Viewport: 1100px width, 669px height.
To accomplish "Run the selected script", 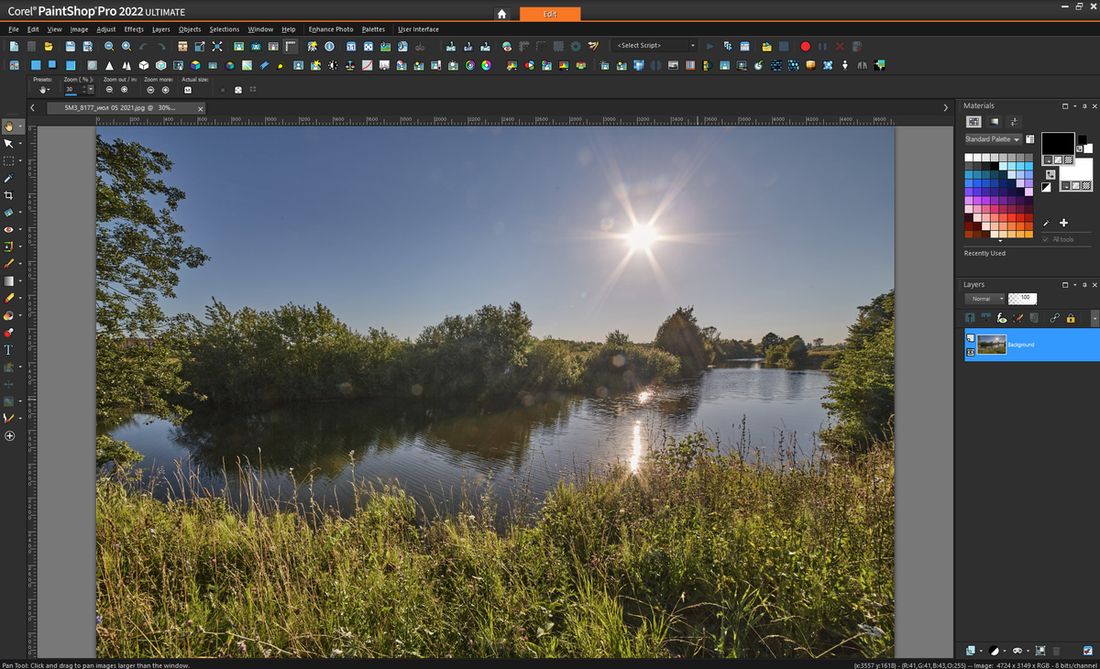I will click(x=710, y=46).
